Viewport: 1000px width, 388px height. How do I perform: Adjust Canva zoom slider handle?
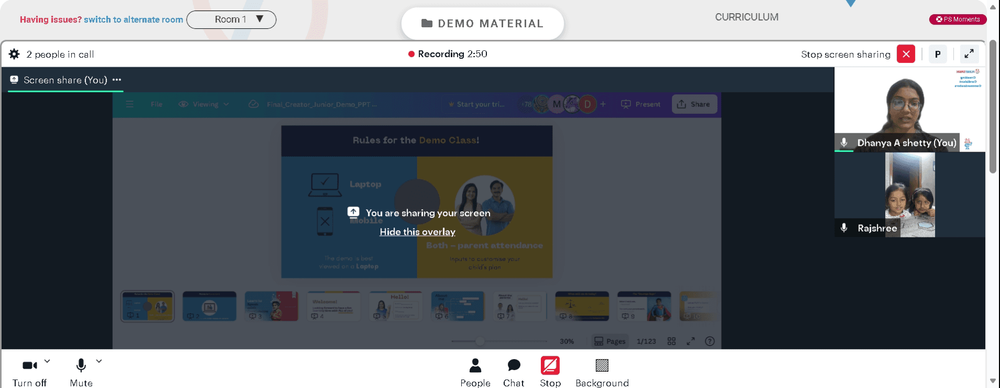coord(480,341)
